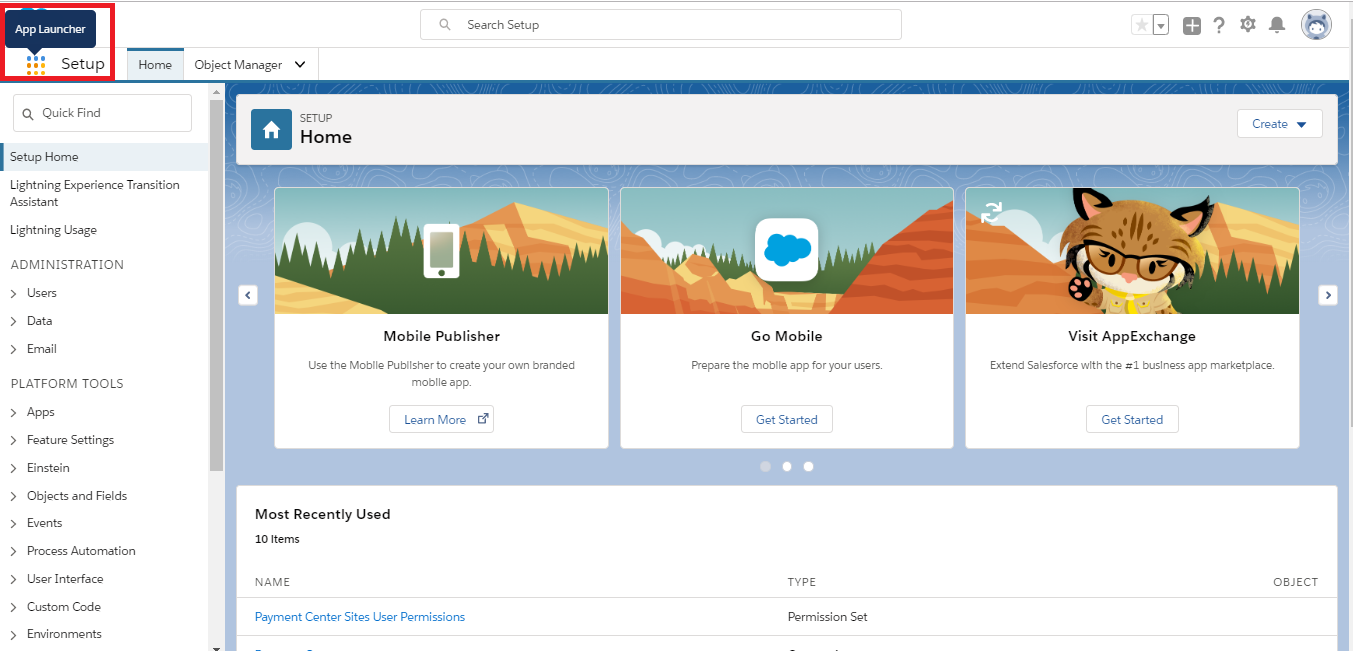This screenshot has width=1353, height=651.
Task: Click the next carousel arrow
Action: point(1327,295)
